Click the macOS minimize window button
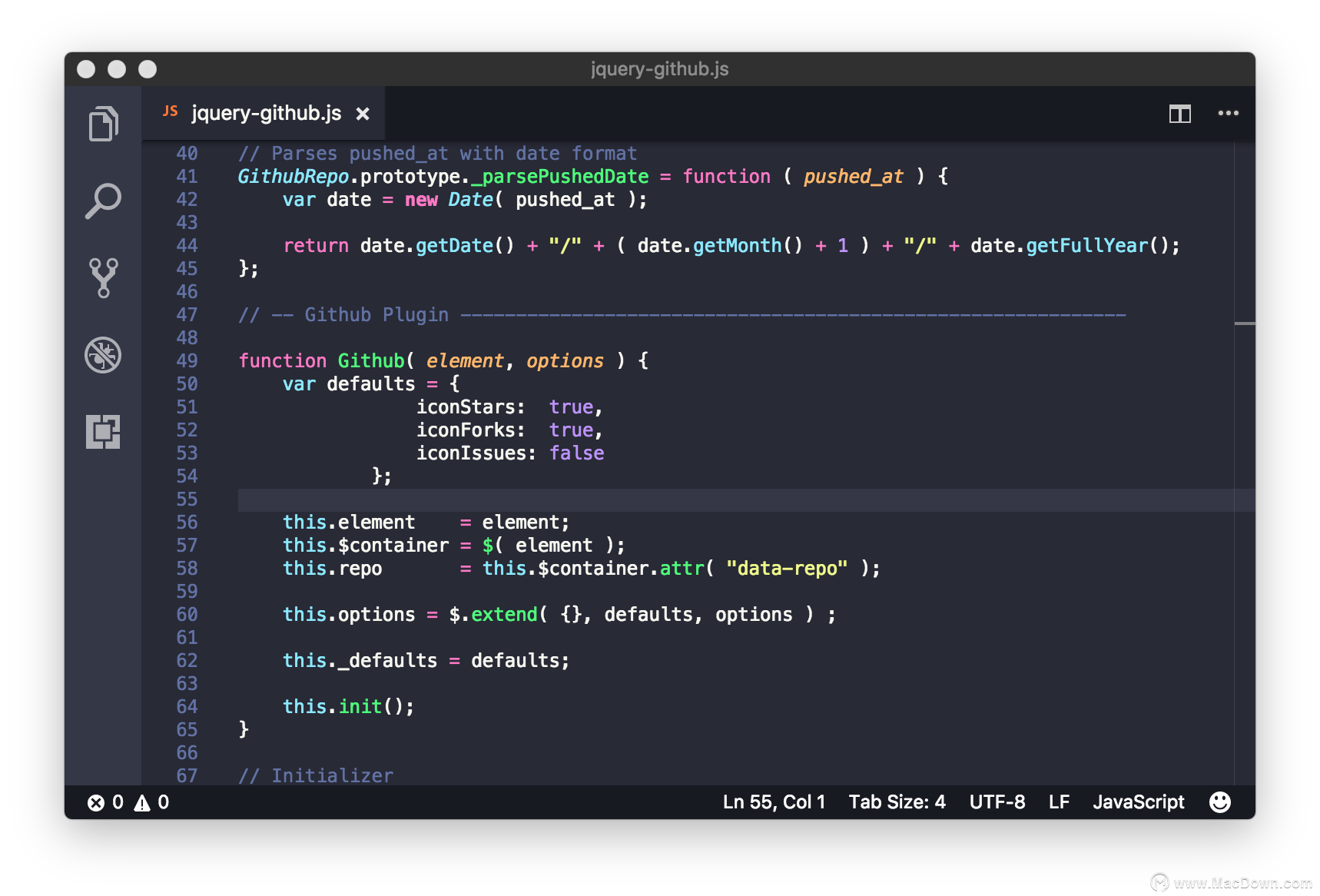The width and height of the screenshot is (1320, 896). click(117, 69)
